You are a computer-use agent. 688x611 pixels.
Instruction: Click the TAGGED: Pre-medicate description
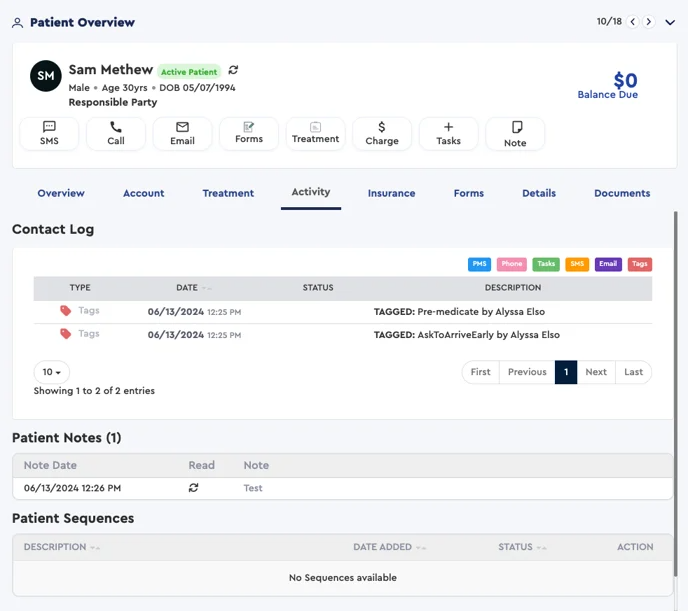tap(459, 311)
